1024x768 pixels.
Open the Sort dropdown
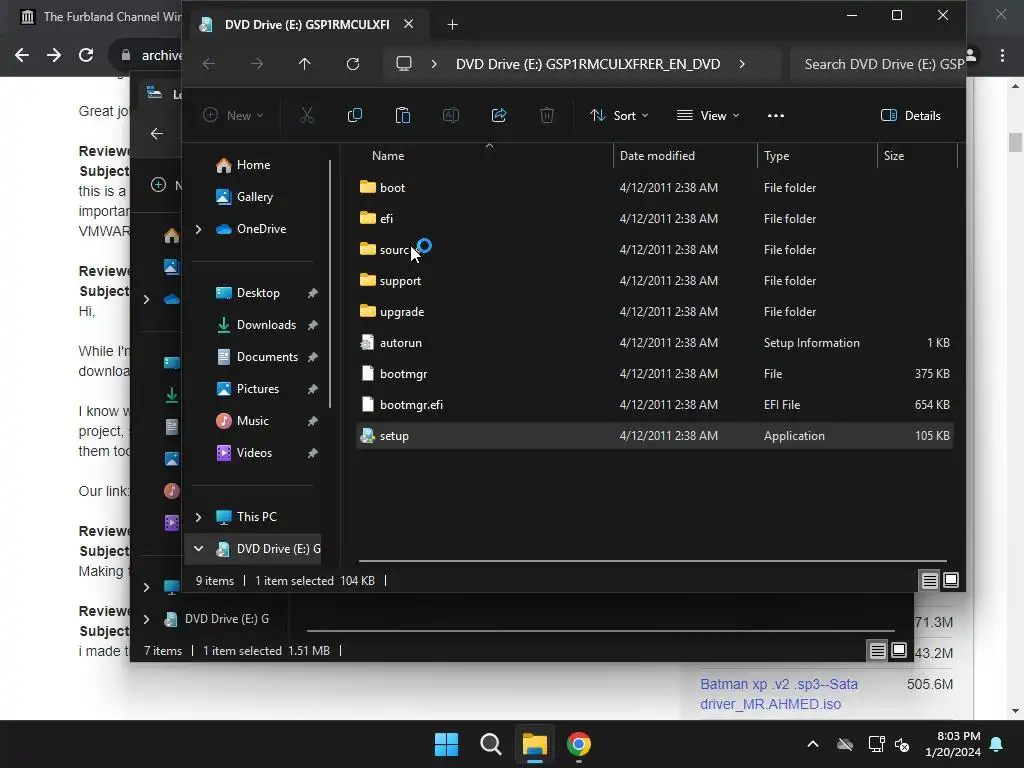coord(619,116)
